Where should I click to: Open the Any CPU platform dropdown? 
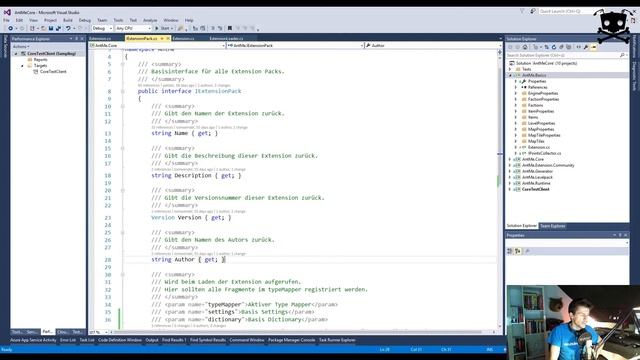coord(133,28)
